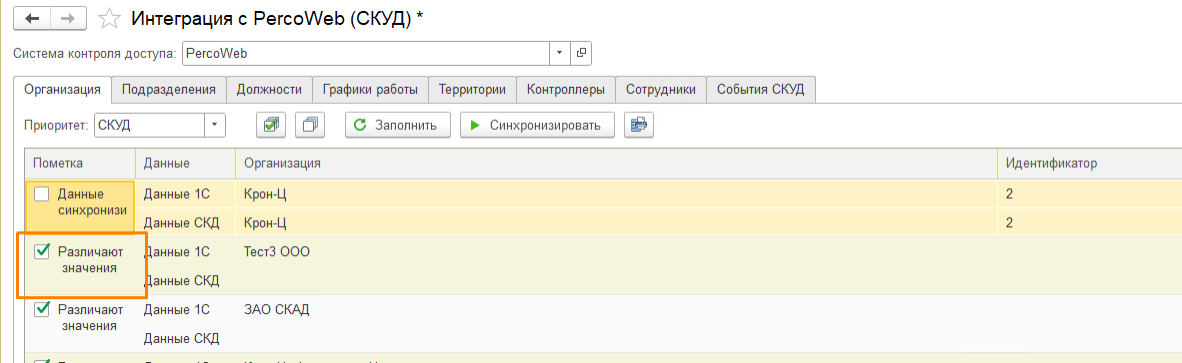
Task: Go to the События СКУД tab
Action: 761,90
